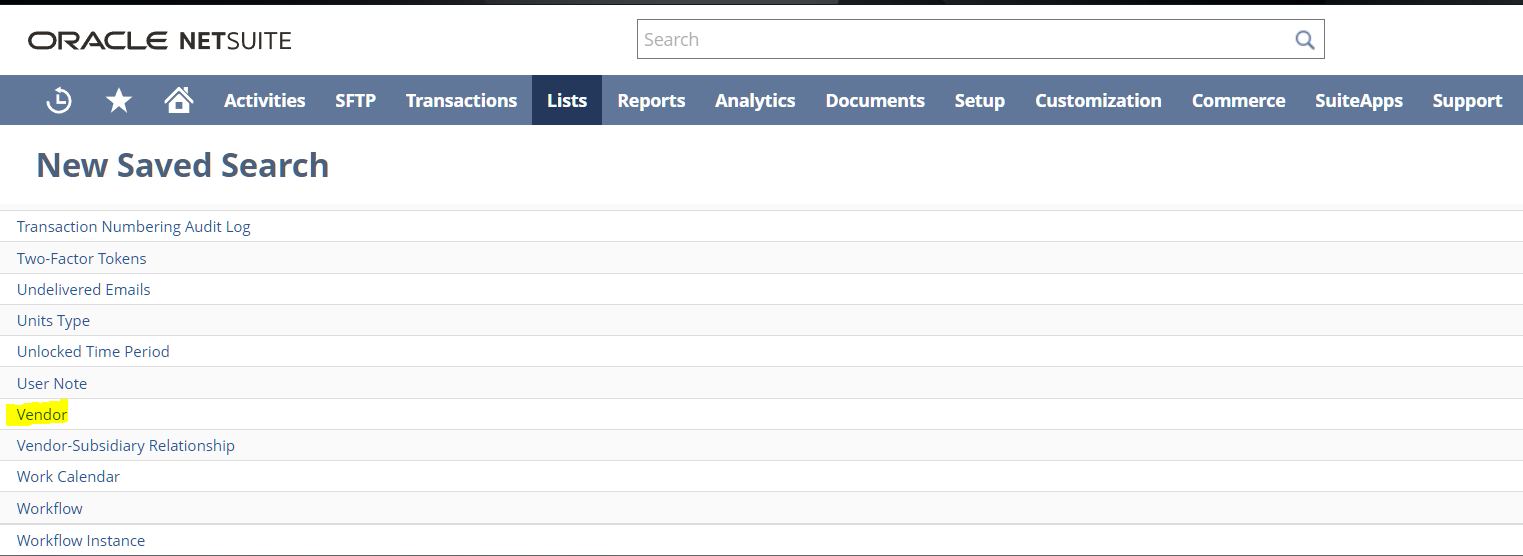
Task: Pick the Workflow Instance search type
Action: pyautogui.click(x=81, y=540)
